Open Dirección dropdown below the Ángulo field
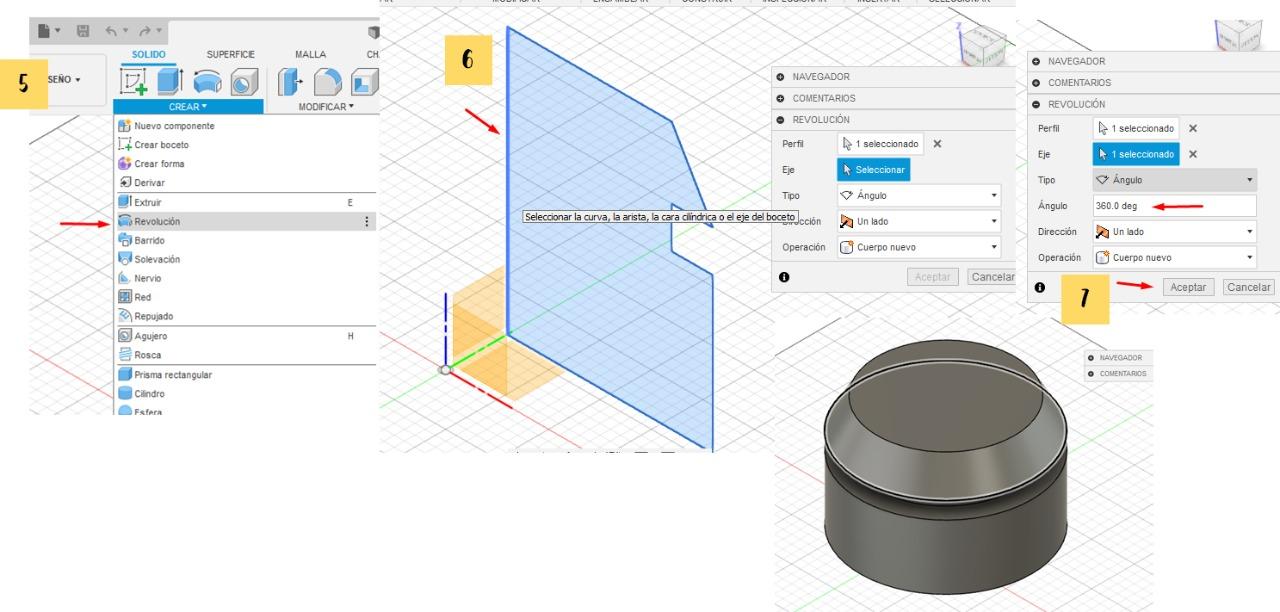This screenshot has height=612, width=1280. [1175, 231]
